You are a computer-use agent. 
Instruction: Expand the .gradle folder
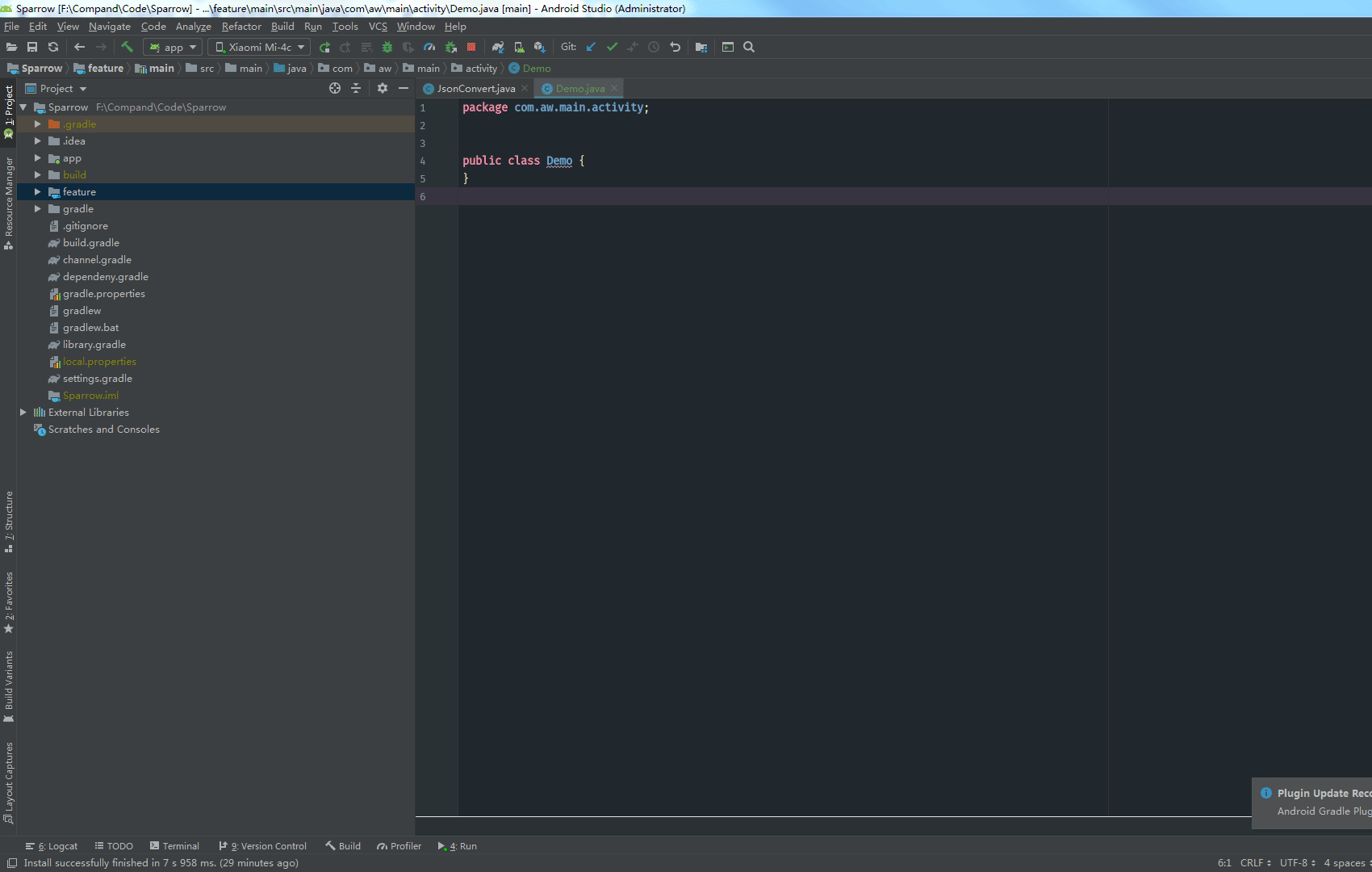click(x=38, y=124)
